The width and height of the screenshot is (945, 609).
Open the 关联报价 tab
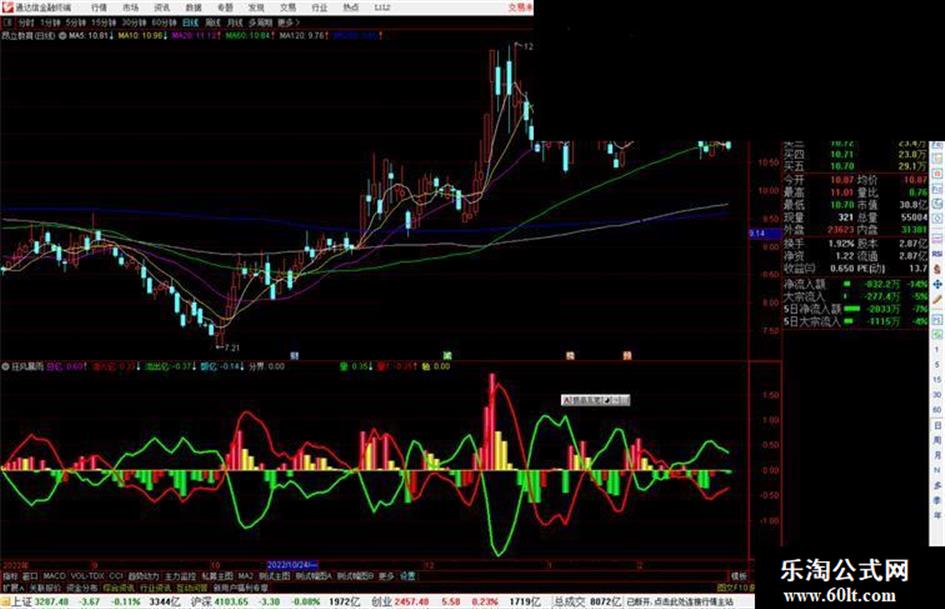click(x=45, y=587)
